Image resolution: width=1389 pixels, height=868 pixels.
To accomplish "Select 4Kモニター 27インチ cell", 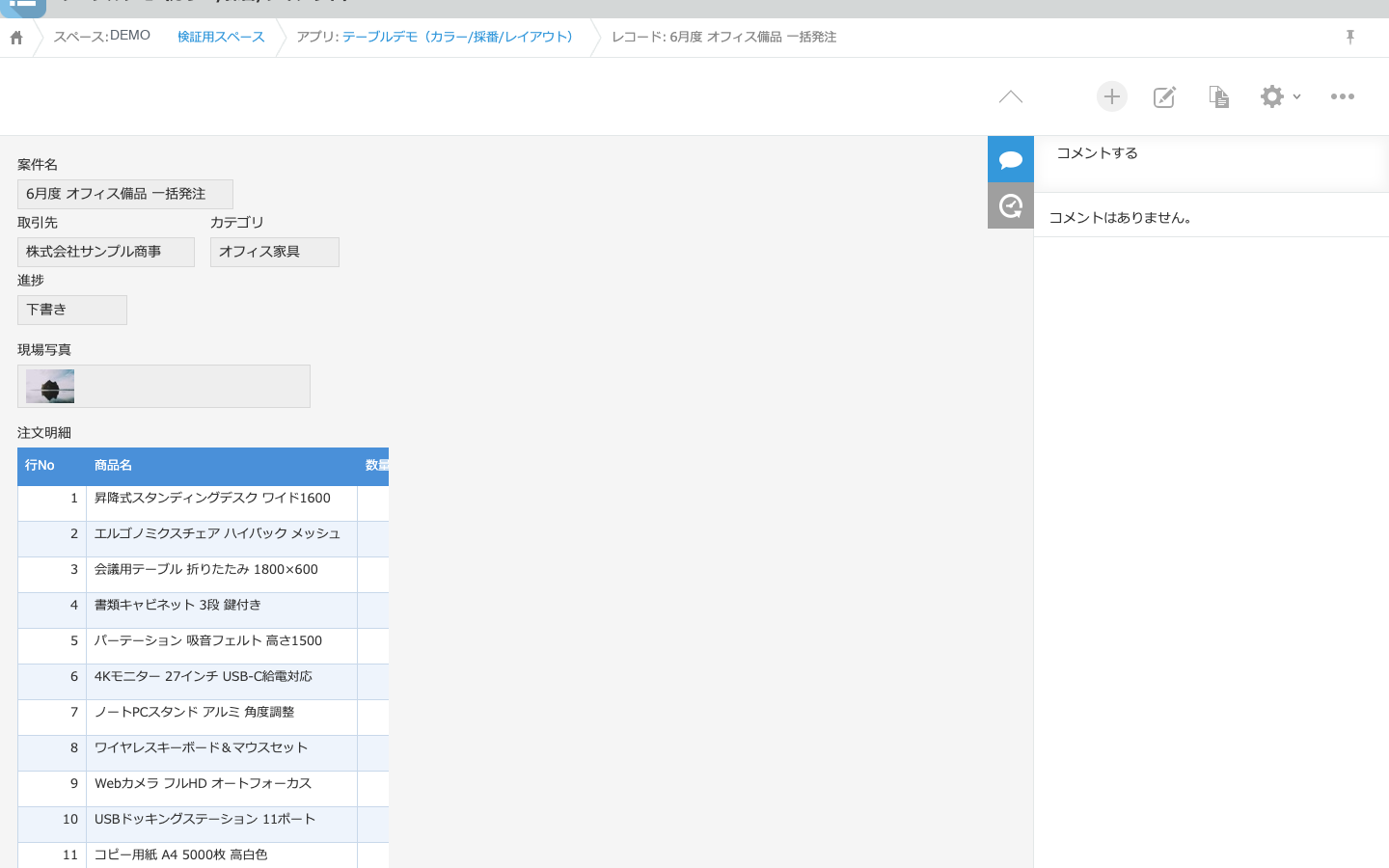I will coord(222,682).
